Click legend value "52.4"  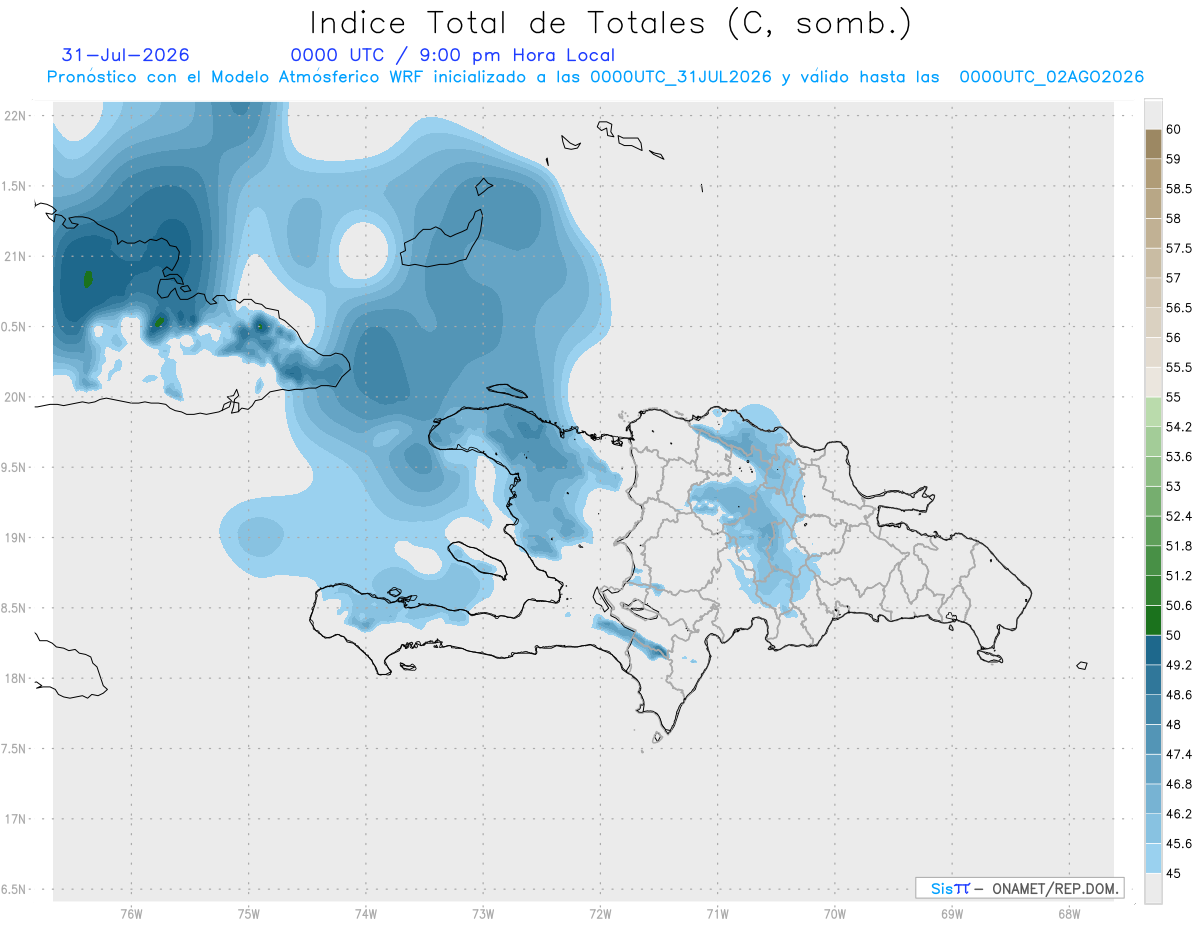click(x=1179, y=516)
